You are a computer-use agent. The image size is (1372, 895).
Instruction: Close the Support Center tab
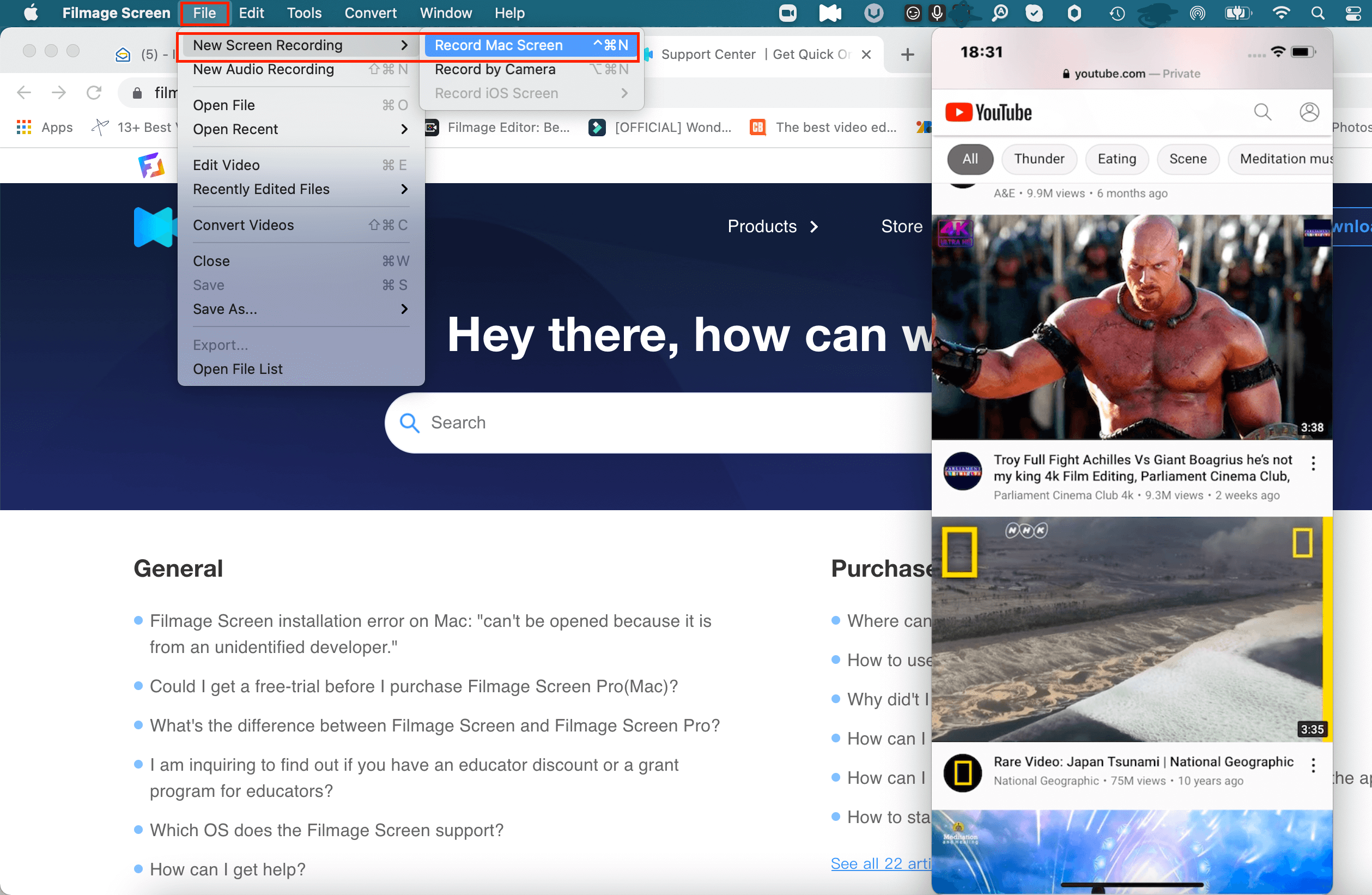tap(866, 55)
